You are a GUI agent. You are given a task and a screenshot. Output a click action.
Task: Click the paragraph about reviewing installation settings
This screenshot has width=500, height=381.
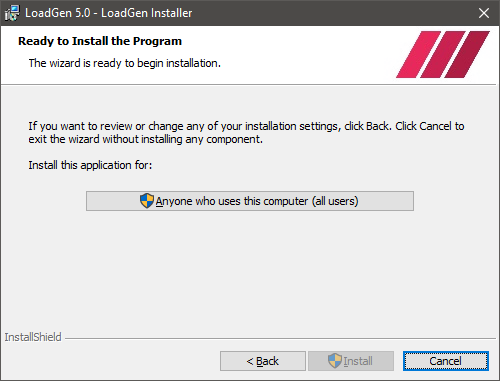pos(246,133)
